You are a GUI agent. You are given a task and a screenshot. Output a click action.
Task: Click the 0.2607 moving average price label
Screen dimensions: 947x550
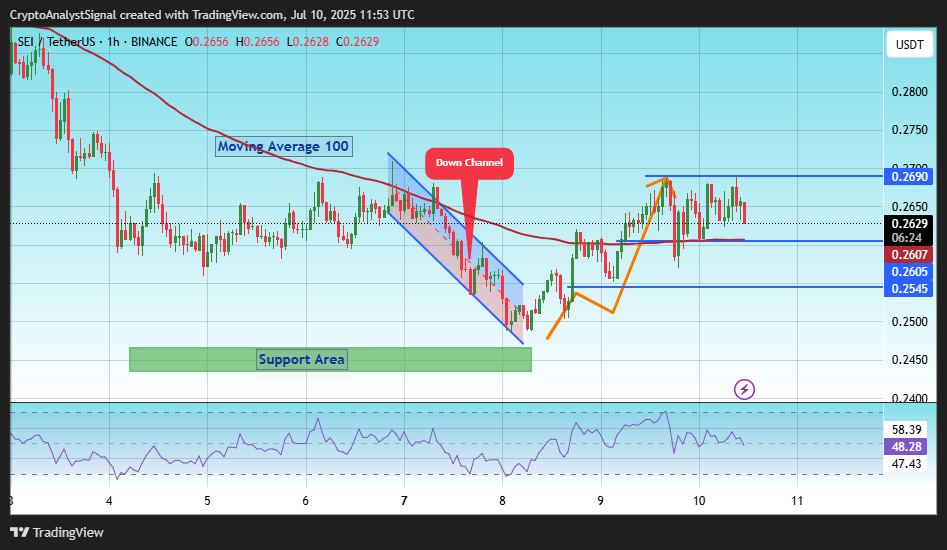909,255
